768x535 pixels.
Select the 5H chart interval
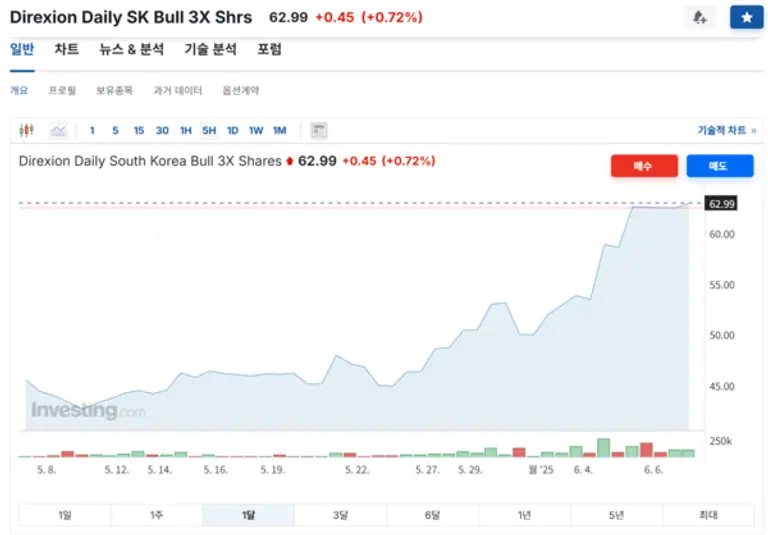209,130
